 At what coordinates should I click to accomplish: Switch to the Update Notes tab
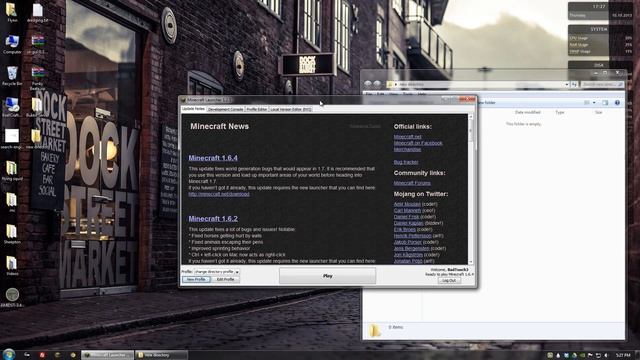pos(193,109)
